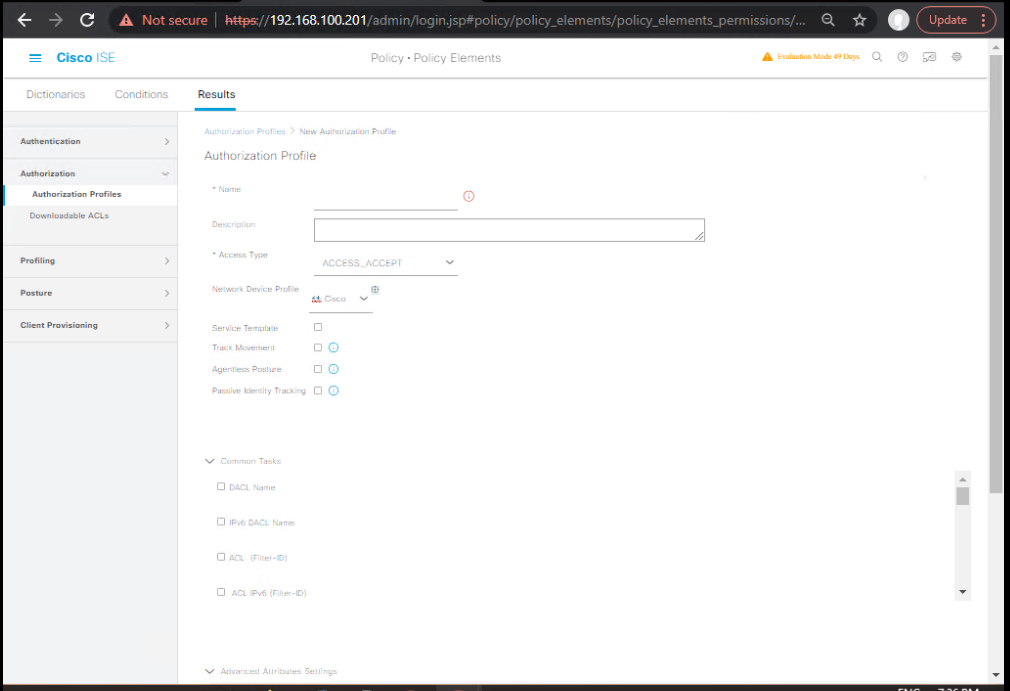Image resolution: width=1010 pixels, height=691 pixels.
Task: Open the Network Device Profile dropdown
Action: coord(340,299)
